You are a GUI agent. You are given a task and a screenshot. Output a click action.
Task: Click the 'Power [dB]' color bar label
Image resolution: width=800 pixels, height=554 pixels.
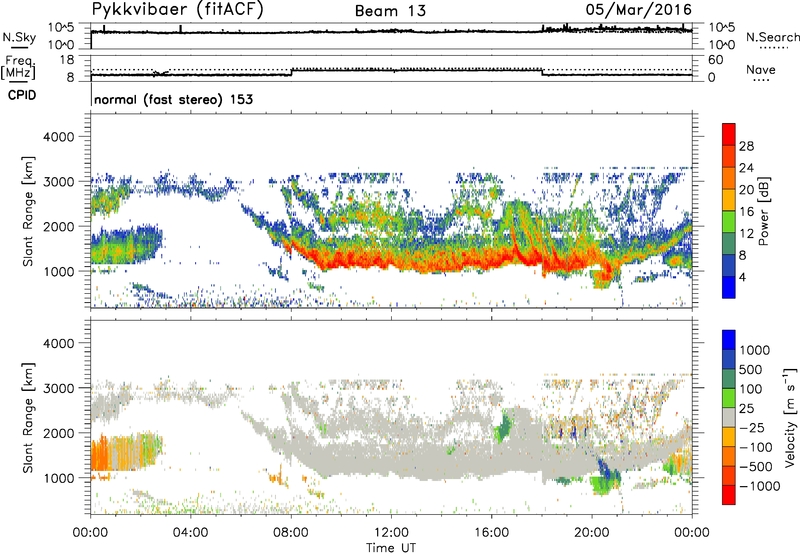tap(763, 211)
